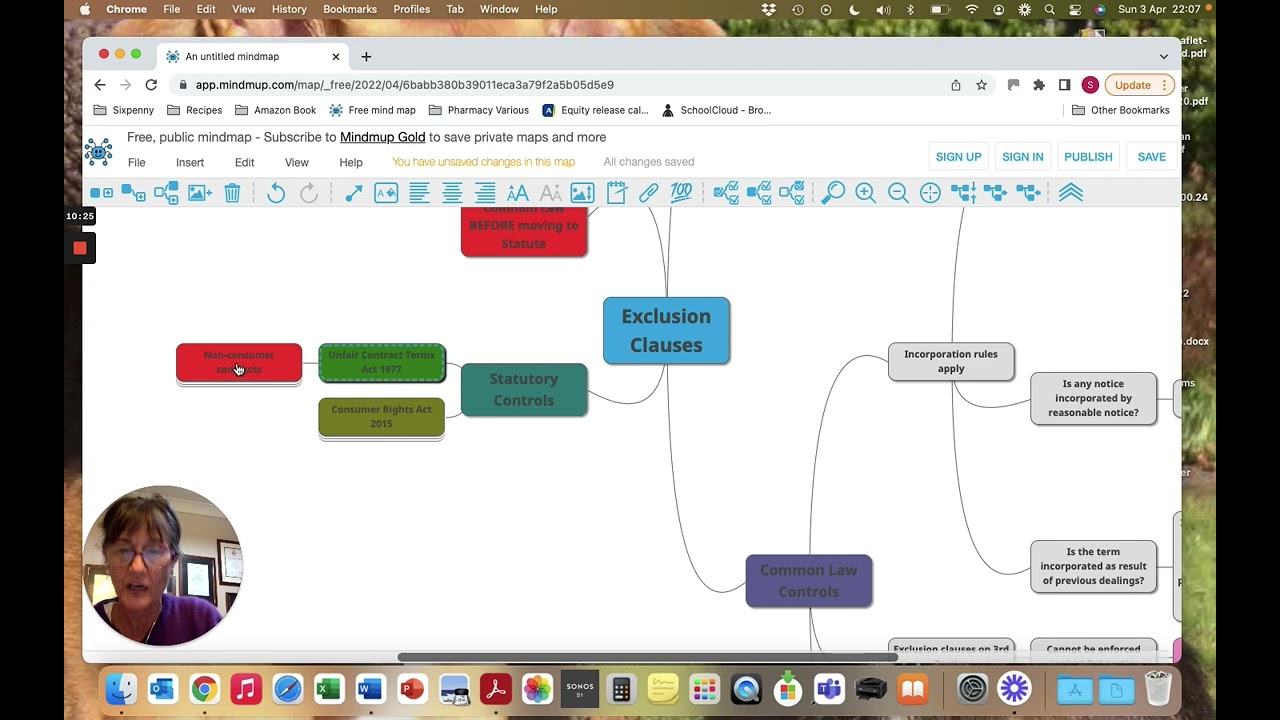This screenshot has width=1280, height=720.
Task: Open a new Chrome tab
Action: (366, 56)
